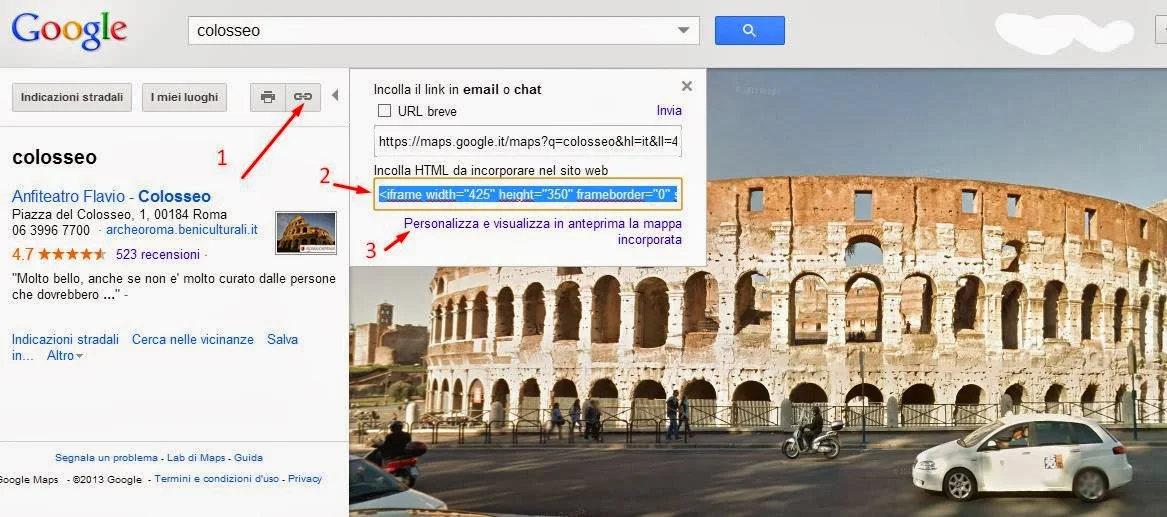
Task: Click the link chain icon button
Action: 303,97
